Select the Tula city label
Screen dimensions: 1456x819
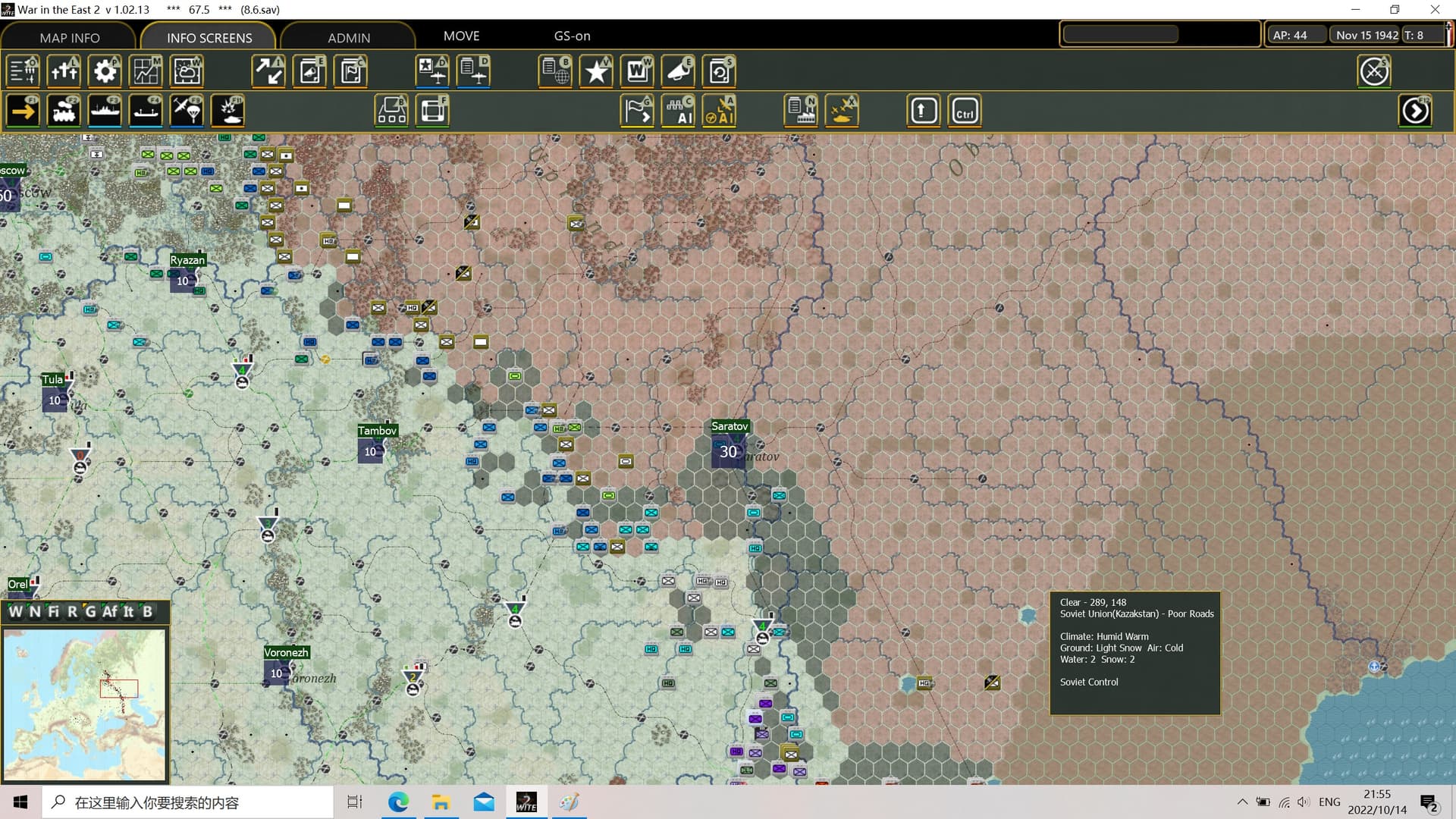52,379
